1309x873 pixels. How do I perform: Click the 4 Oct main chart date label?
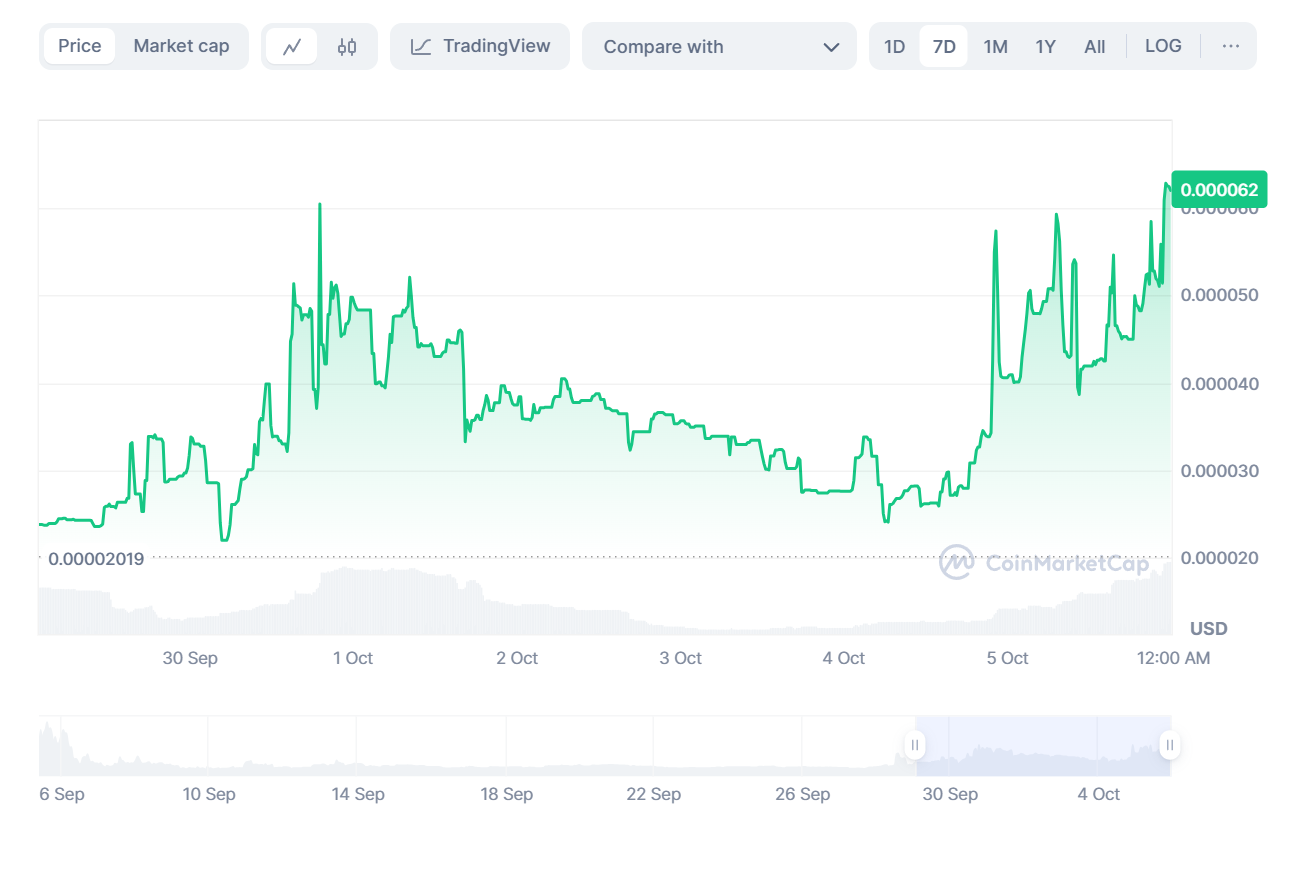point(844,658)
